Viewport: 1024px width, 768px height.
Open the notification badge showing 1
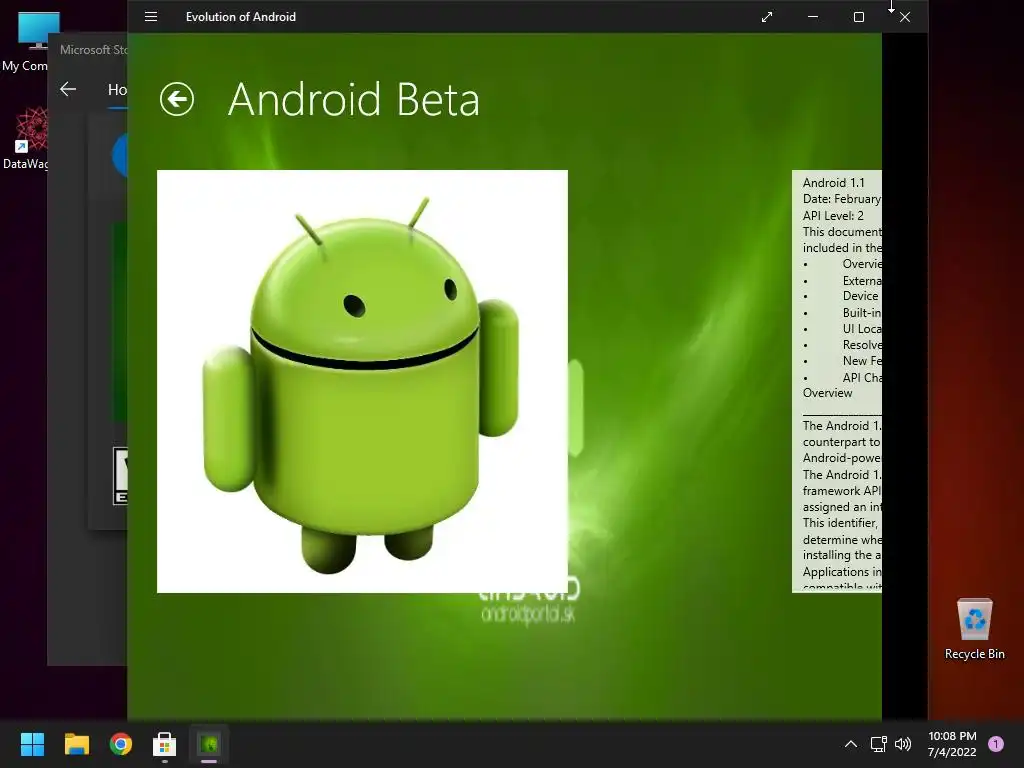(x=996, y=744)
